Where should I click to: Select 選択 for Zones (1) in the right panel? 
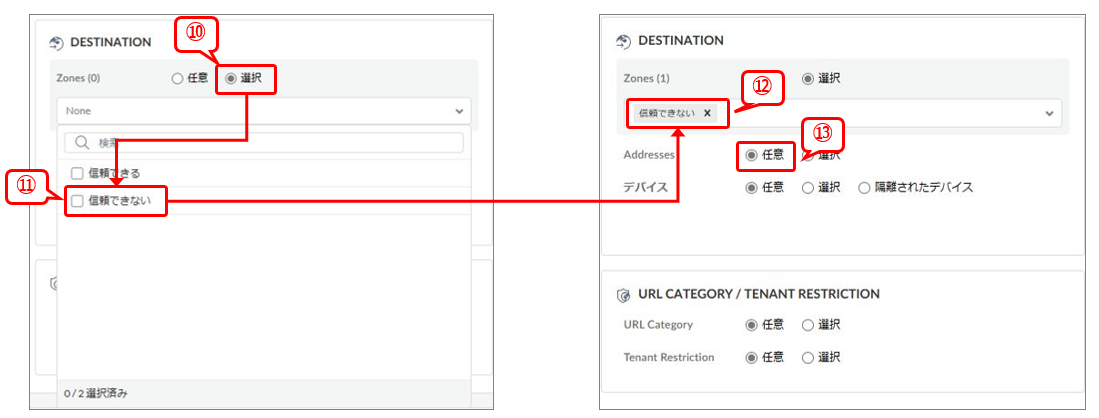pos(808,78)
